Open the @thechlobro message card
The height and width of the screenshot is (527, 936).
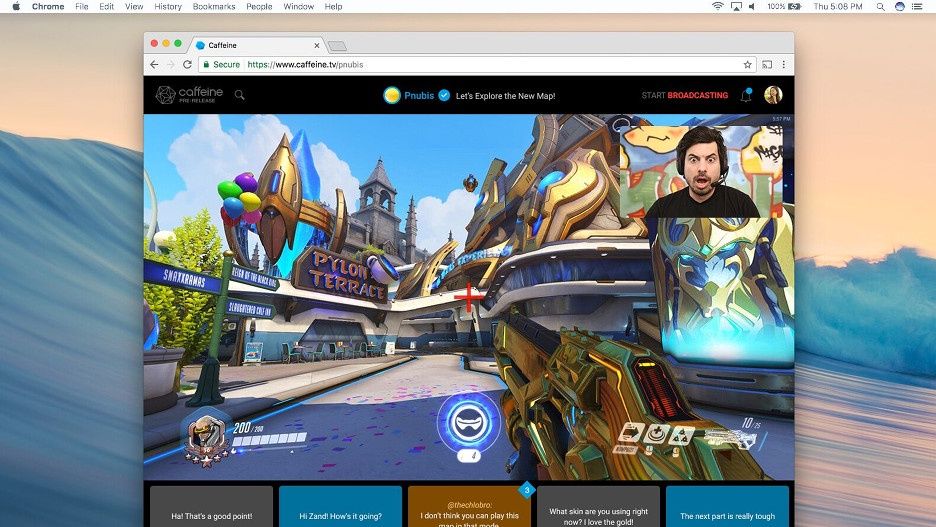469,507
